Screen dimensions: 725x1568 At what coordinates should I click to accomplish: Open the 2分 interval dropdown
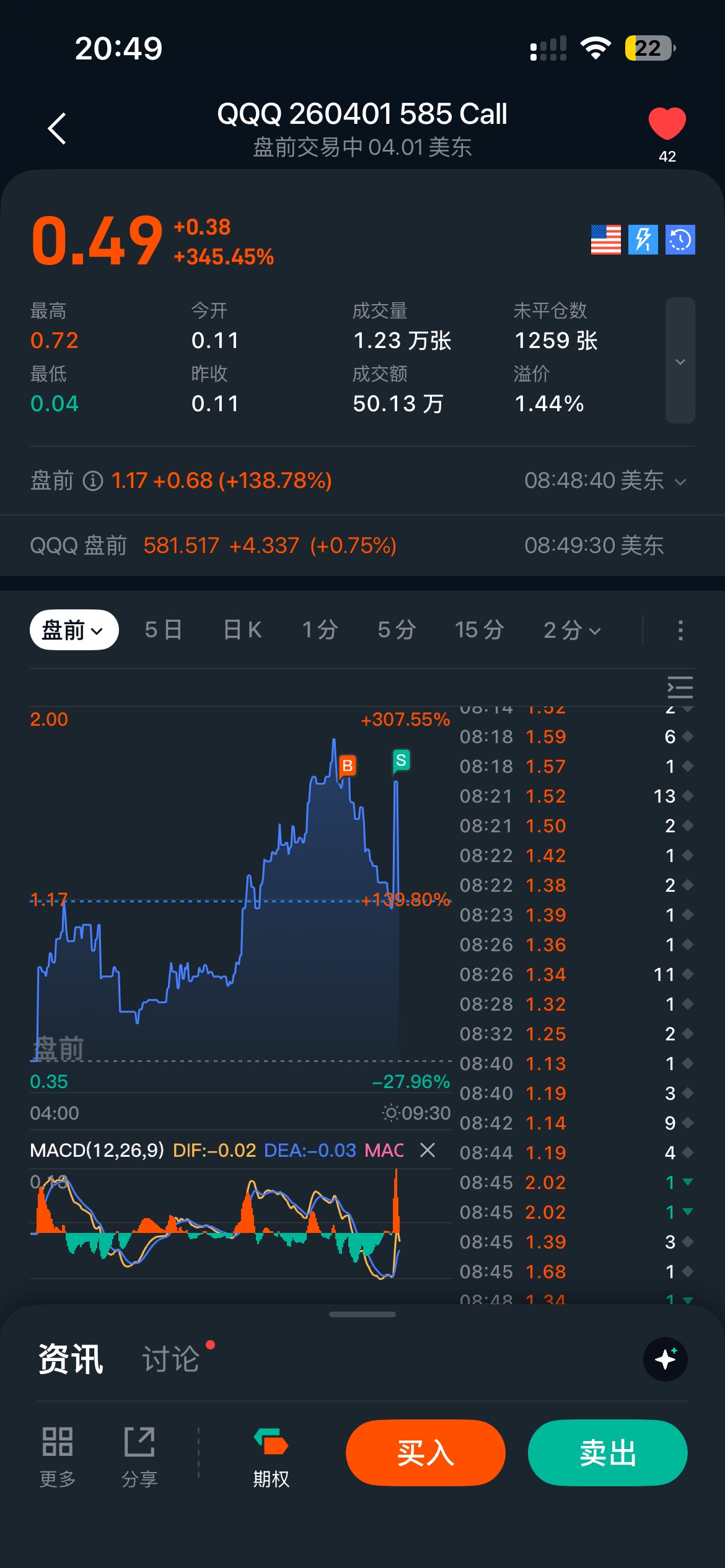(x=571, y=630)
